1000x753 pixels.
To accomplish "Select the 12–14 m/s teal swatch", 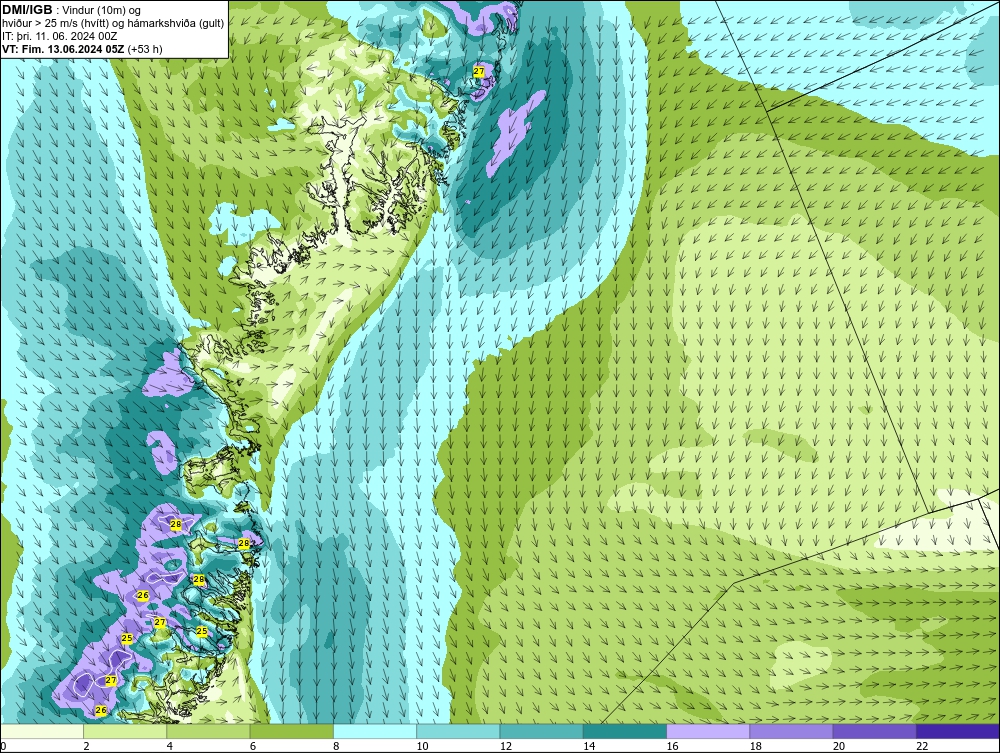I will coord(541,731).
